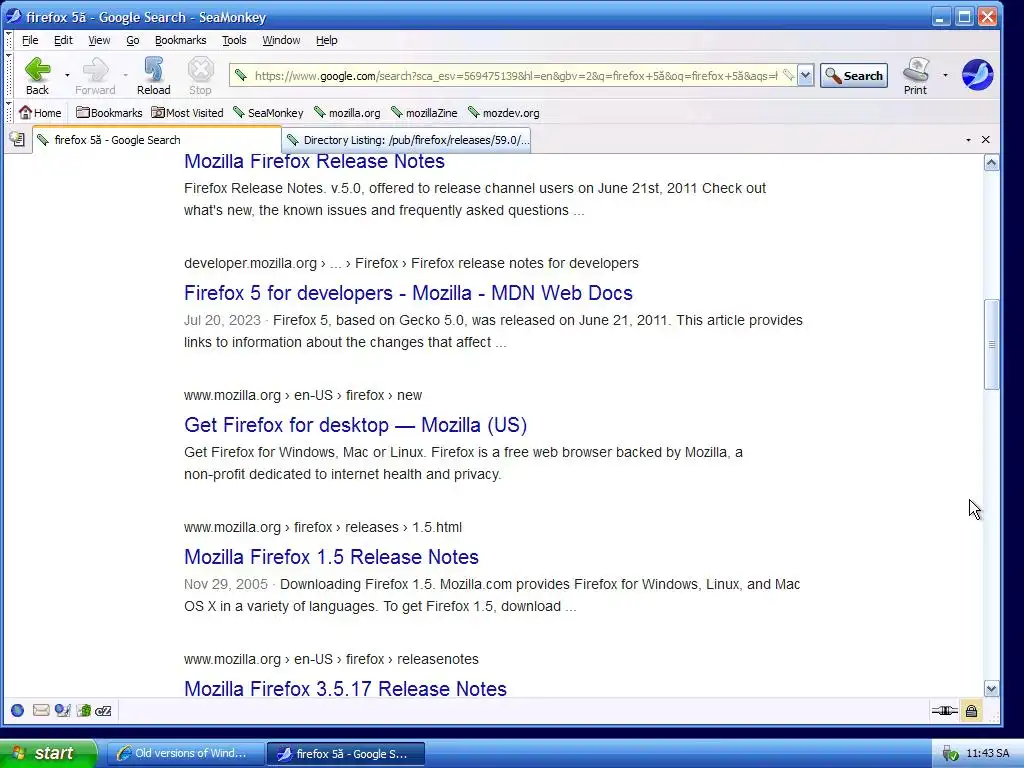This screenshot has width=1024, height=768.
Task: Open the Help menu
Action: [x=327, y=40]
